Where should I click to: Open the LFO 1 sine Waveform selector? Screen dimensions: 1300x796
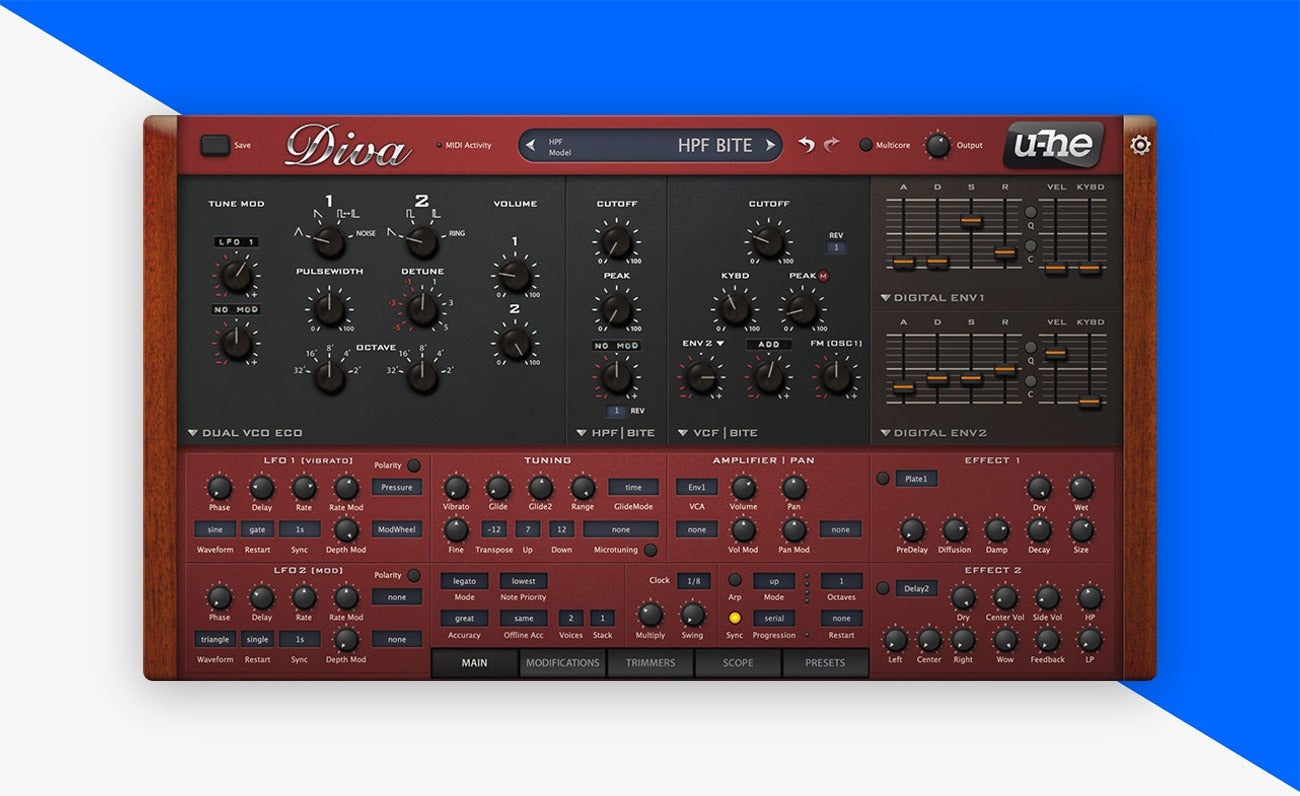[215, 529]
